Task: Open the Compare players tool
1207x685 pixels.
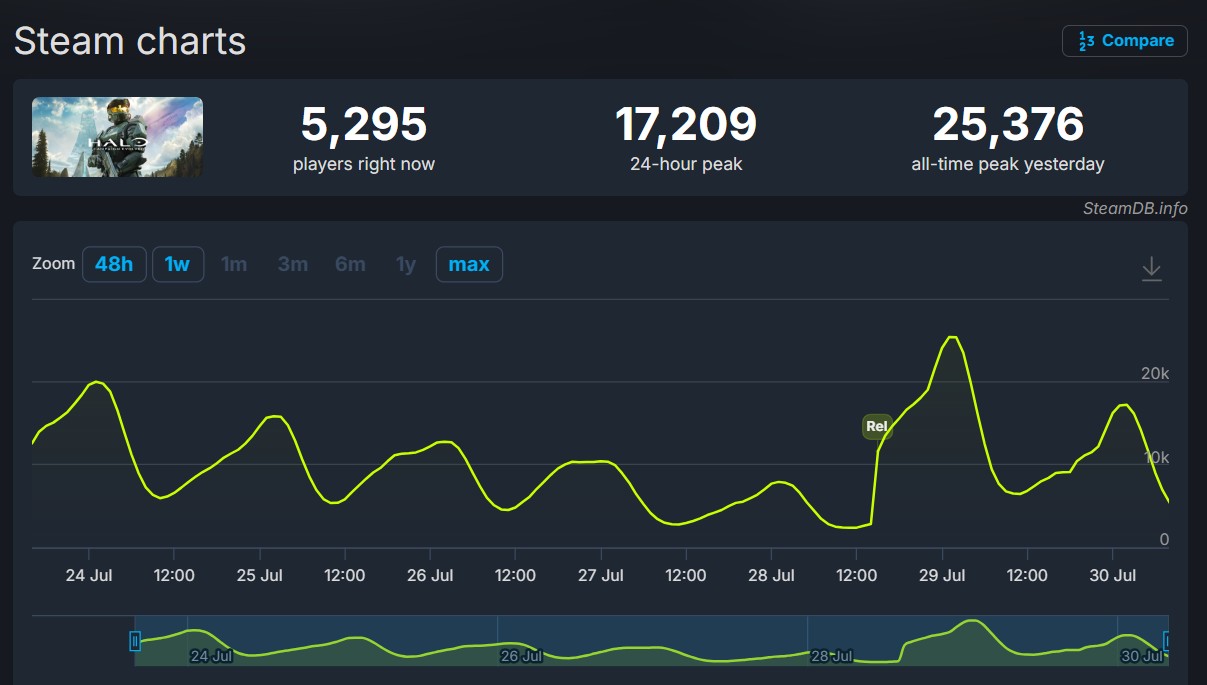Action: pyautogui.click(x=1125, y=41)
